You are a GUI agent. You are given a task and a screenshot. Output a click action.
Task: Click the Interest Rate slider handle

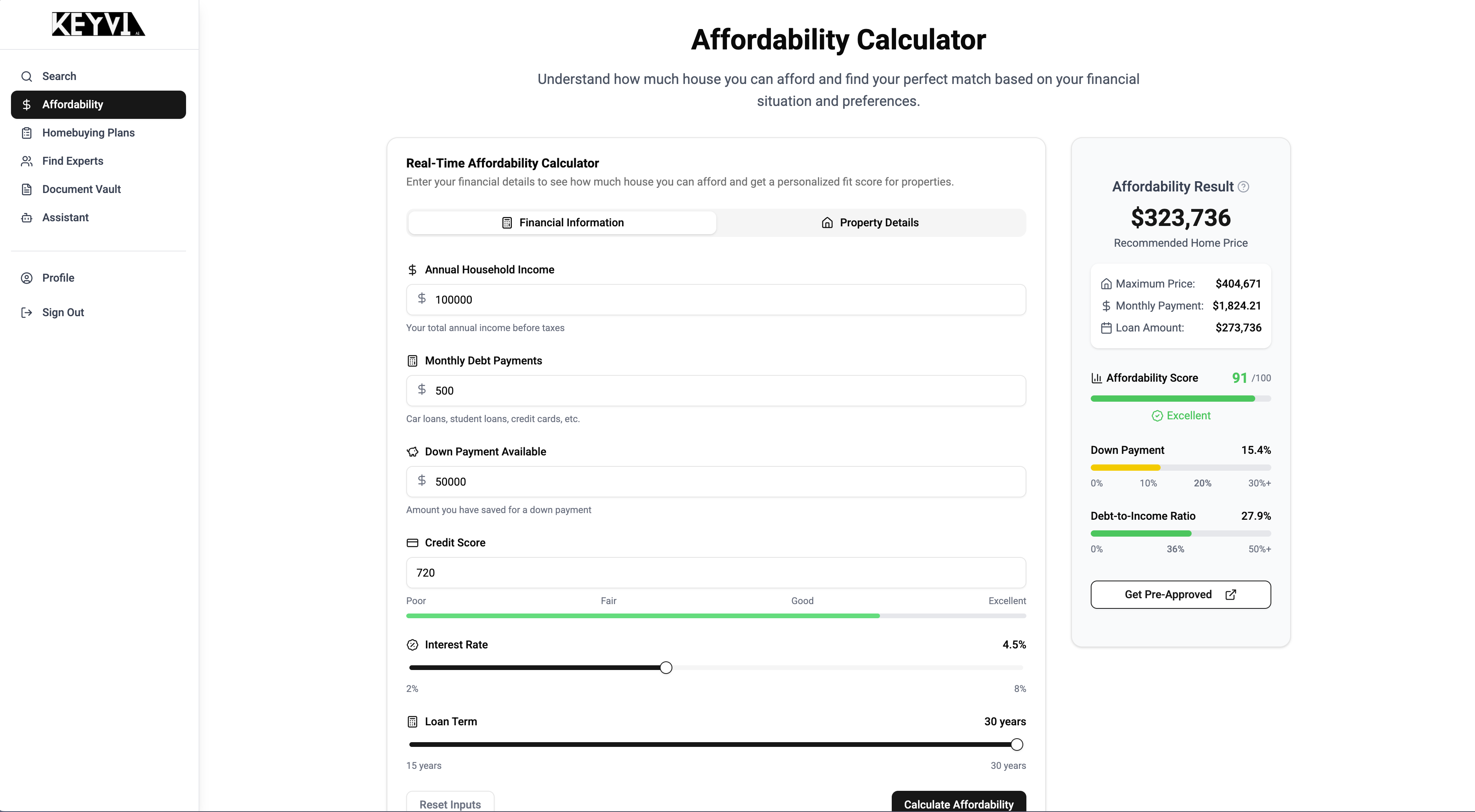[x=665, y=668]
